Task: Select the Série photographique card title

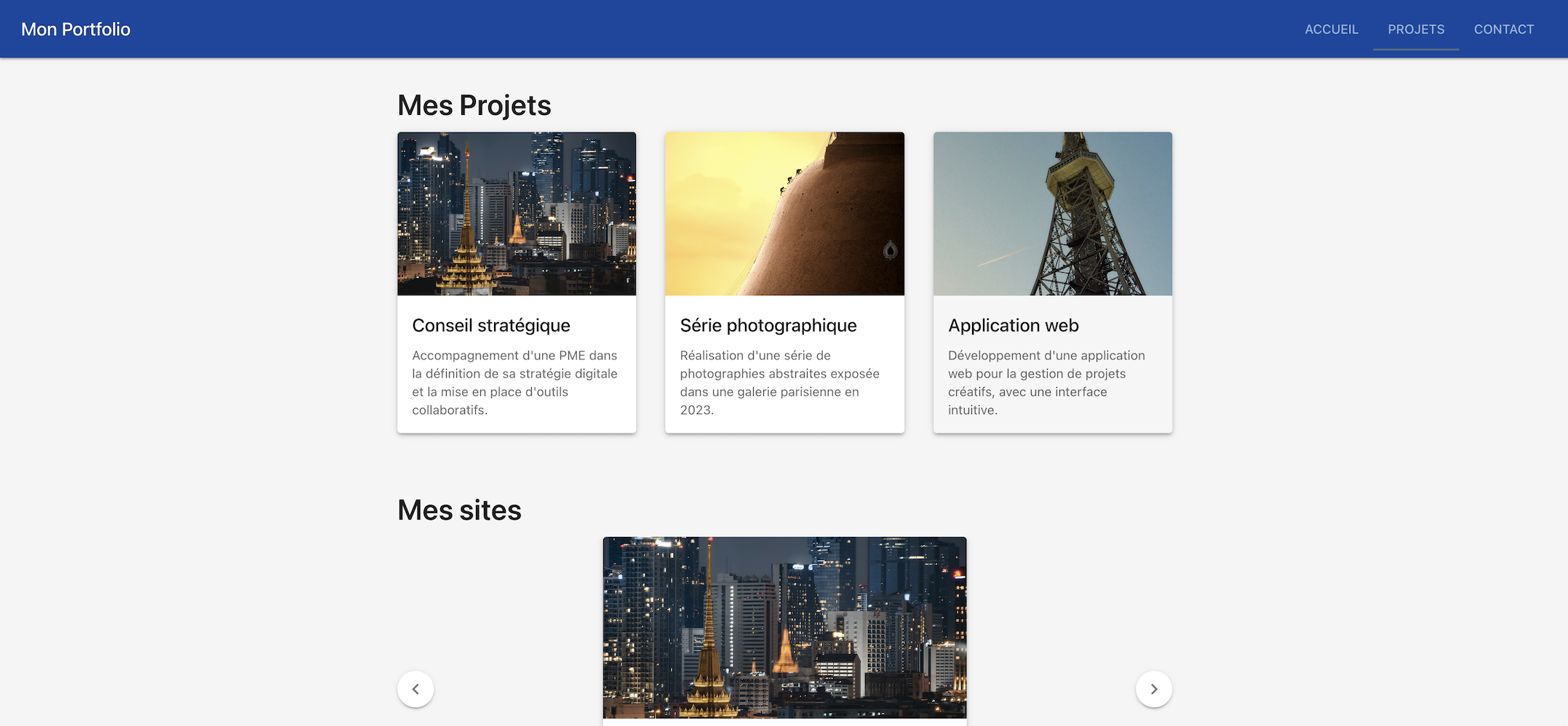Action: pyautogui.click(x=768, y=325)
